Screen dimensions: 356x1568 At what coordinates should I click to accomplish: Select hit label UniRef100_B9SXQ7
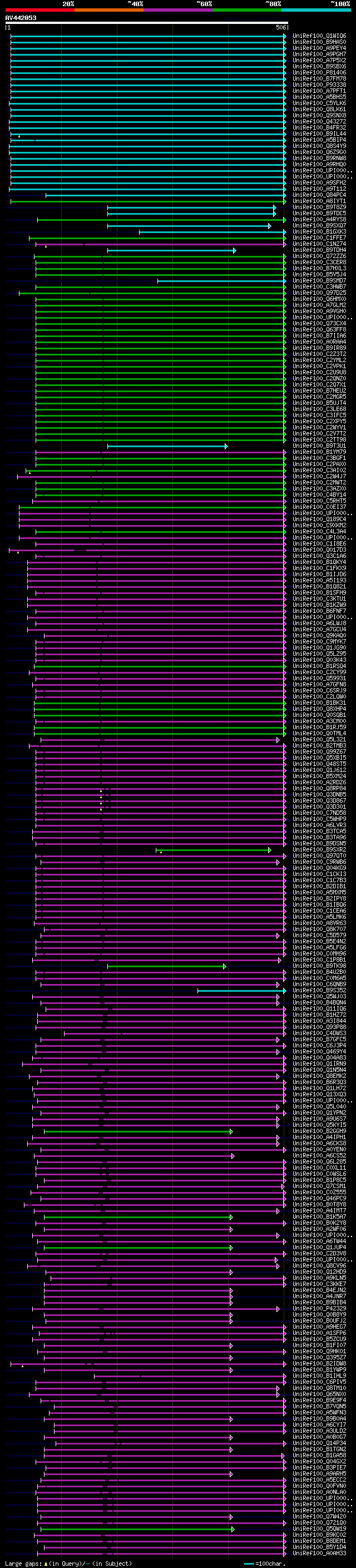pos(319,225)
